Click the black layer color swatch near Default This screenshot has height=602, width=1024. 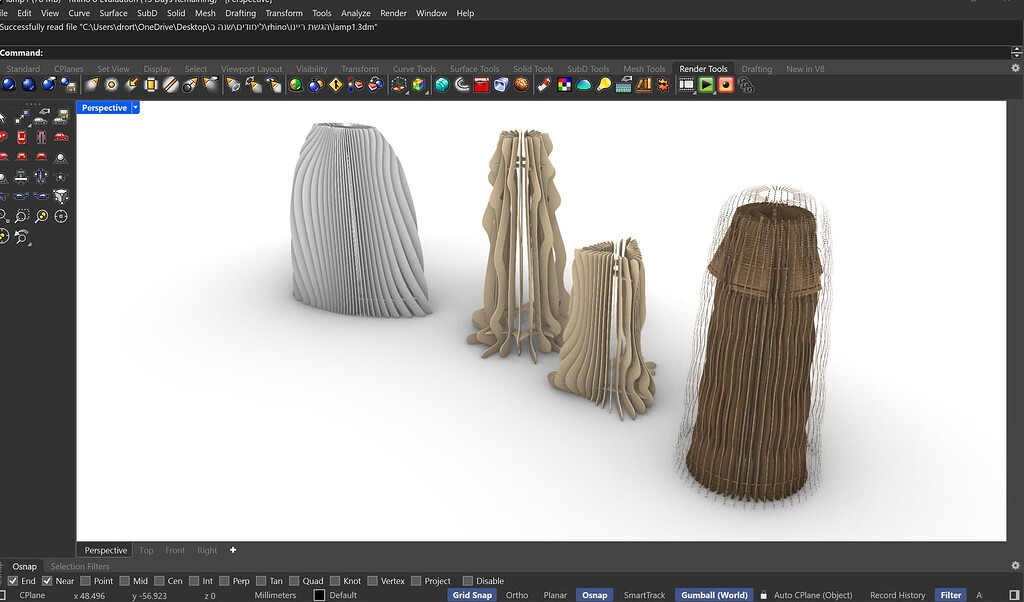(318, 595)
